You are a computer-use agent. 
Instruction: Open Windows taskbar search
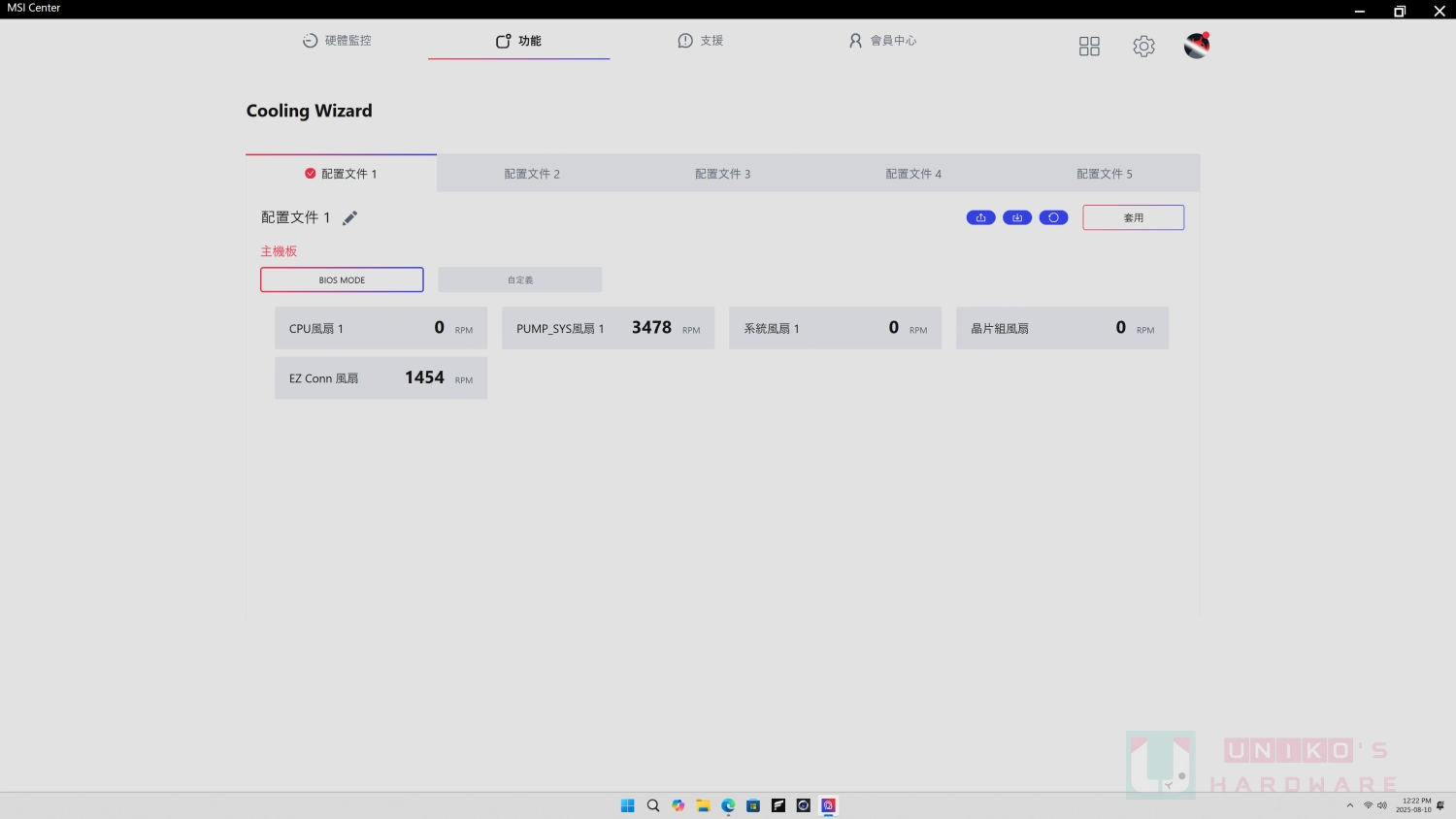[653, 805]
